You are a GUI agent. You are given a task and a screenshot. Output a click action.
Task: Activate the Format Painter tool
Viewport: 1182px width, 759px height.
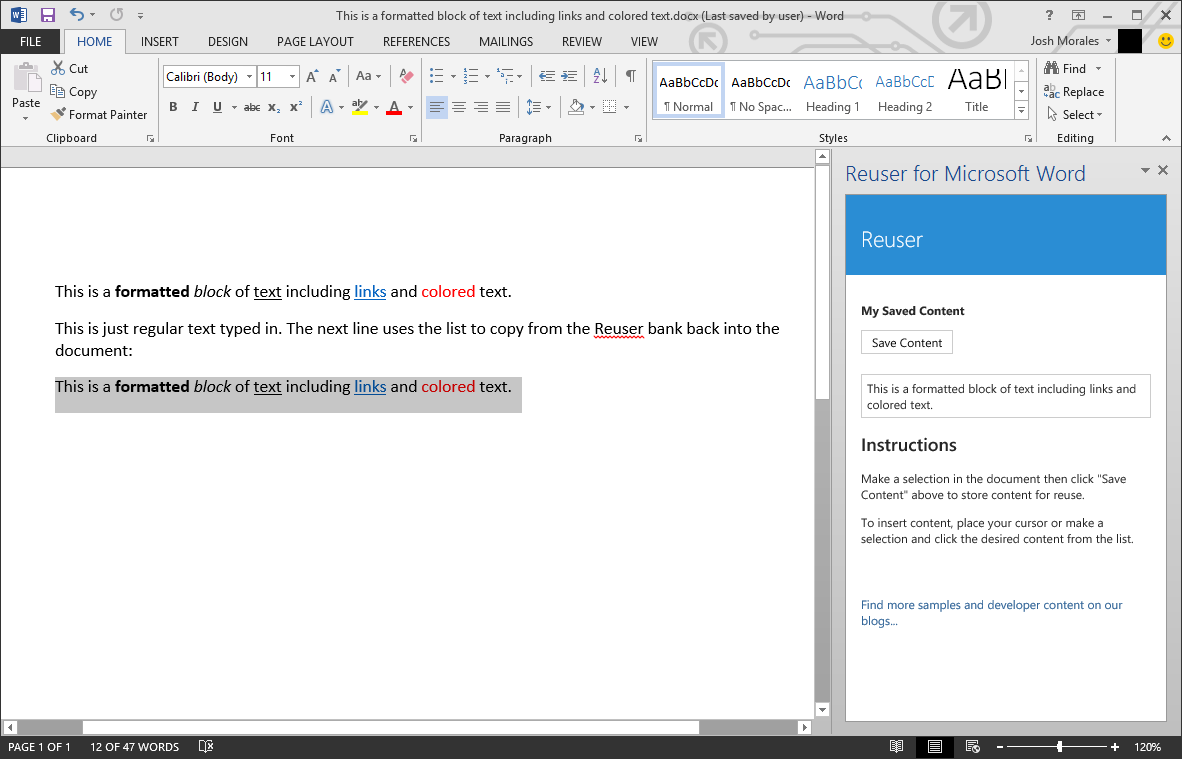point(99,114)
